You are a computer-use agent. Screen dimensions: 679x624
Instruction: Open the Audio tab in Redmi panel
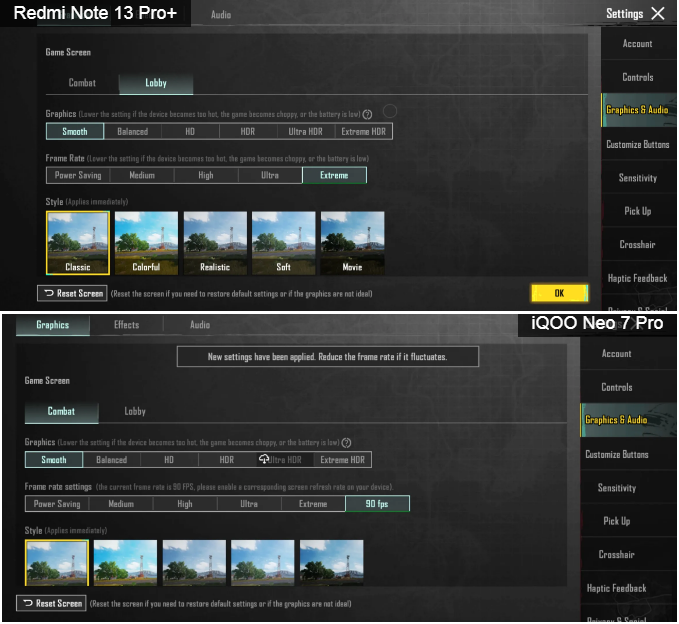[221, 15]
